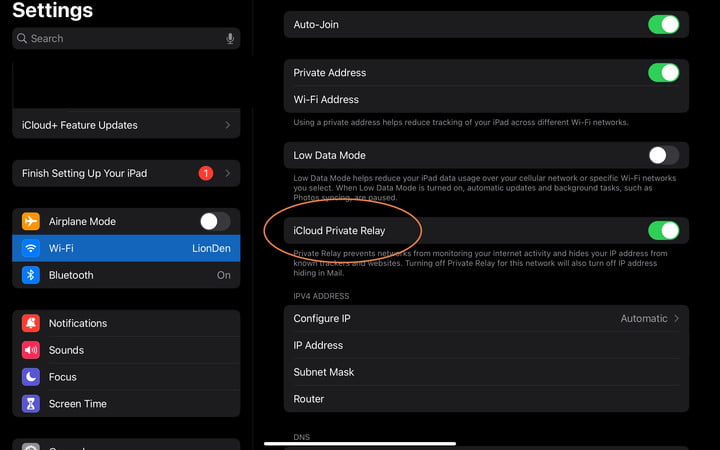Tap the iCloud Private Relay label
720x450 pixels.
pyautogui.click(x=339, y=231)
